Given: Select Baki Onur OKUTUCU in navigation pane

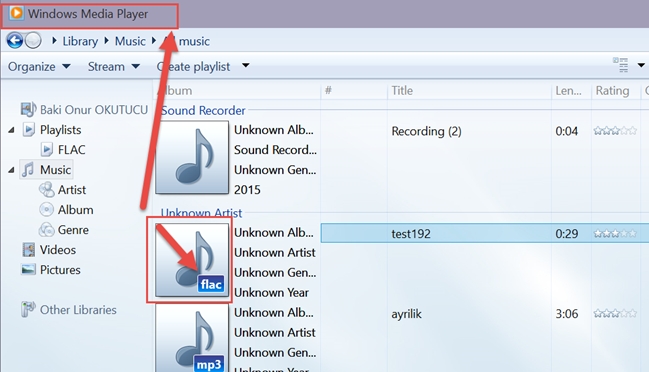Looking at the screenshot, I should coord(94,110).
